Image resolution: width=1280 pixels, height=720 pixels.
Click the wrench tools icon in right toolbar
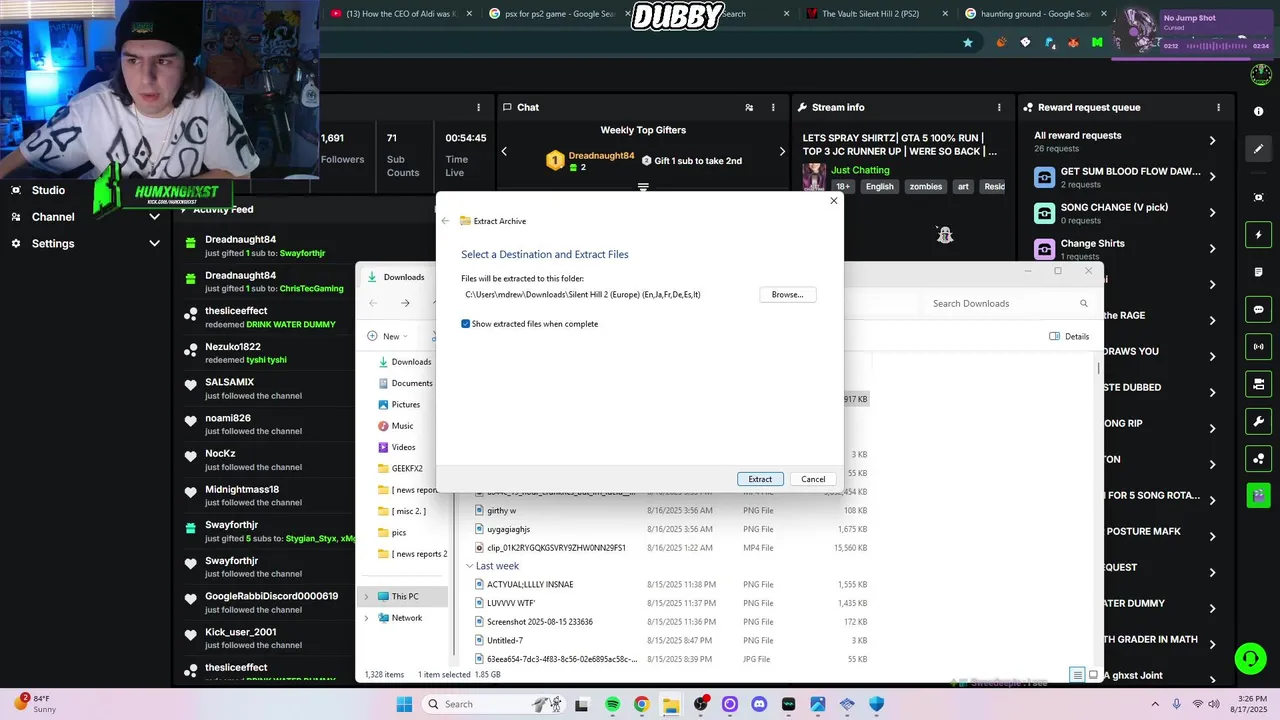click(1258, 421)
